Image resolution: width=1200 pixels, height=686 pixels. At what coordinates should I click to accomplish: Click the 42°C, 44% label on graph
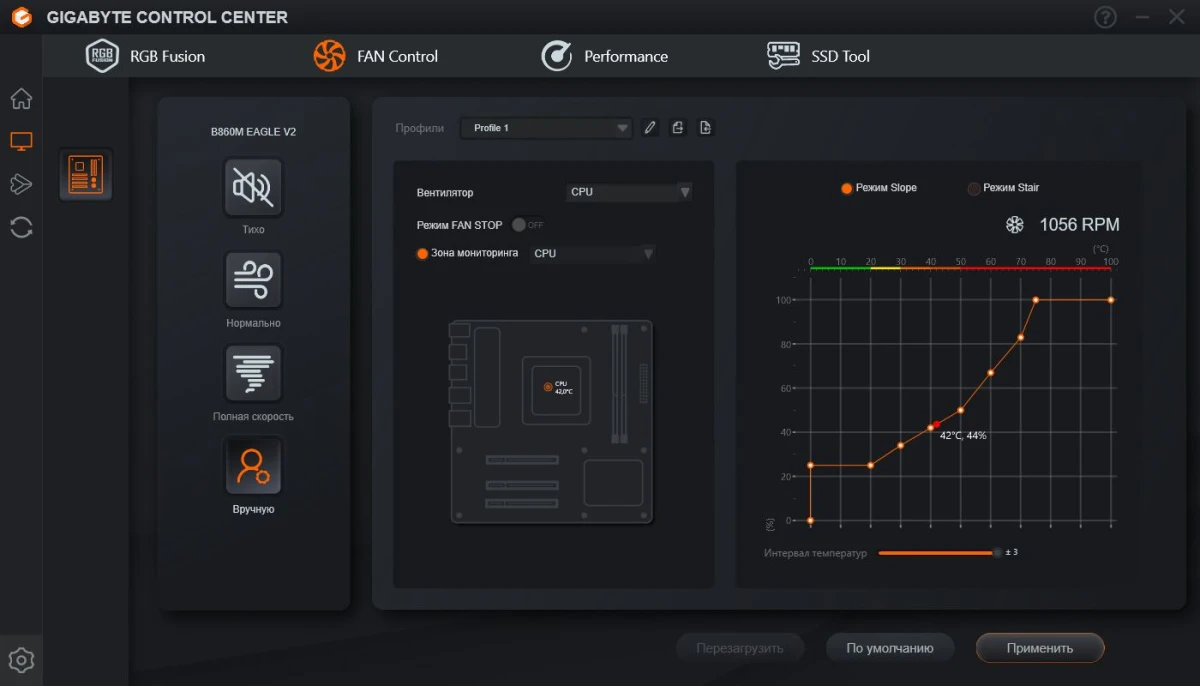[963, 436]
